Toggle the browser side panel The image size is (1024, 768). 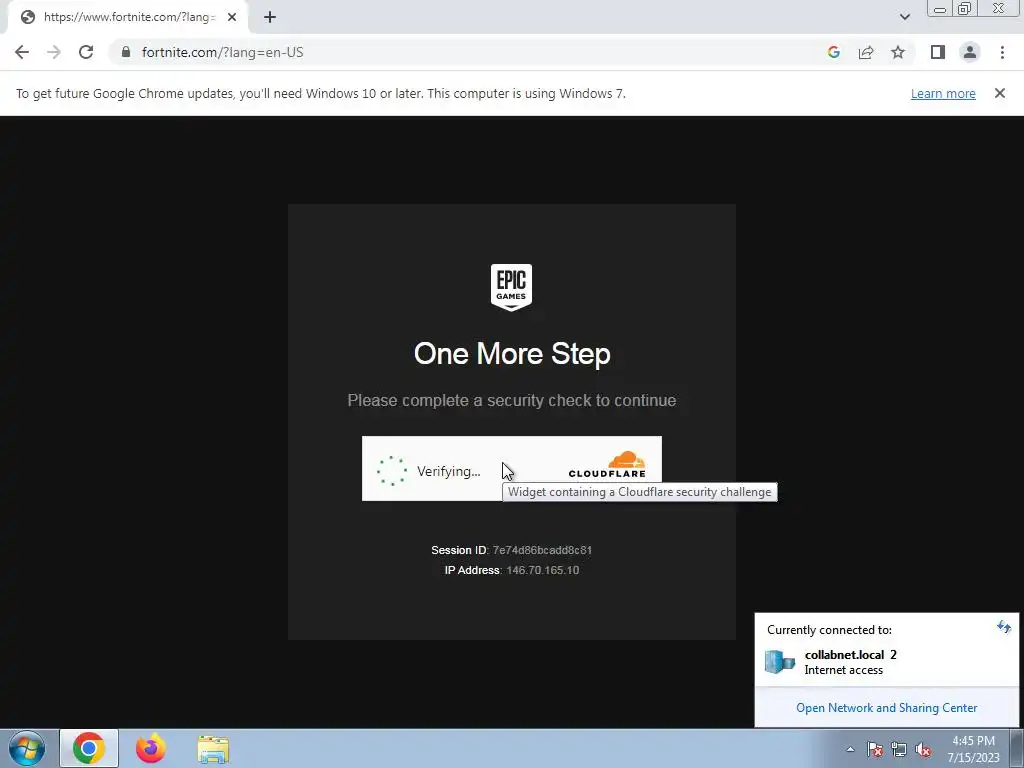click(x=938, y=52)
